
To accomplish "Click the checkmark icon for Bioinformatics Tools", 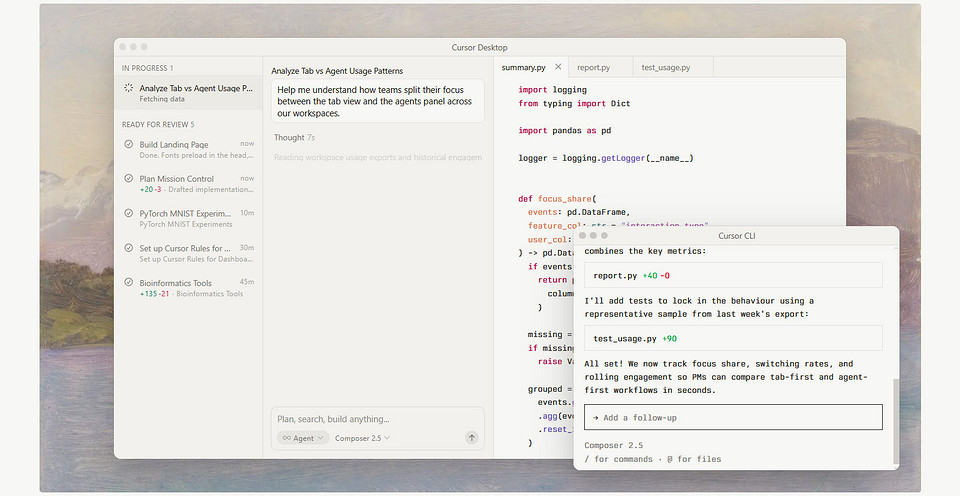I will click(129, 282).
